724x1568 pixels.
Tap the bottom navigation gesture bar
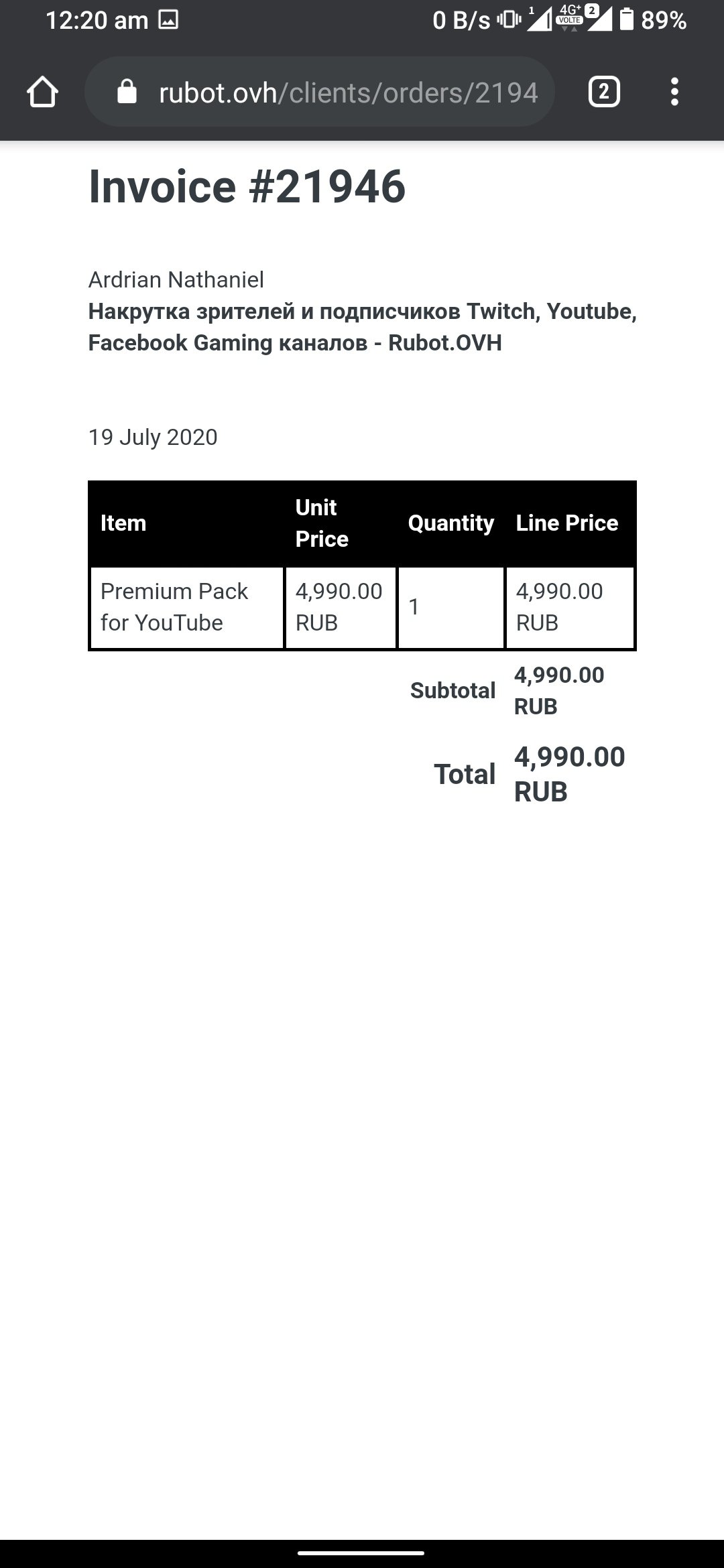[361, 1553]
